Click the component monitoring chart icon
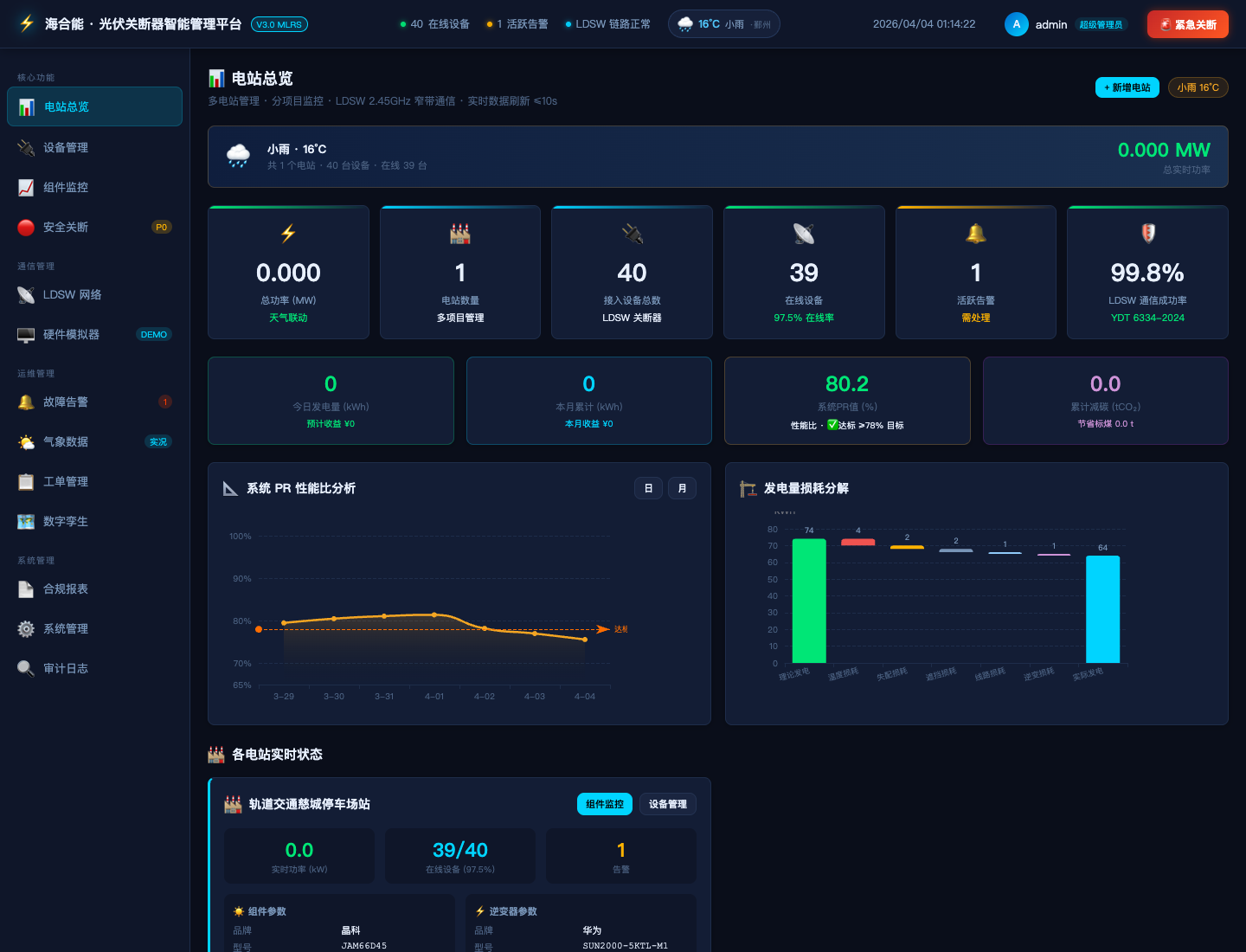The image size is (1246, 952). coord(26,188)
